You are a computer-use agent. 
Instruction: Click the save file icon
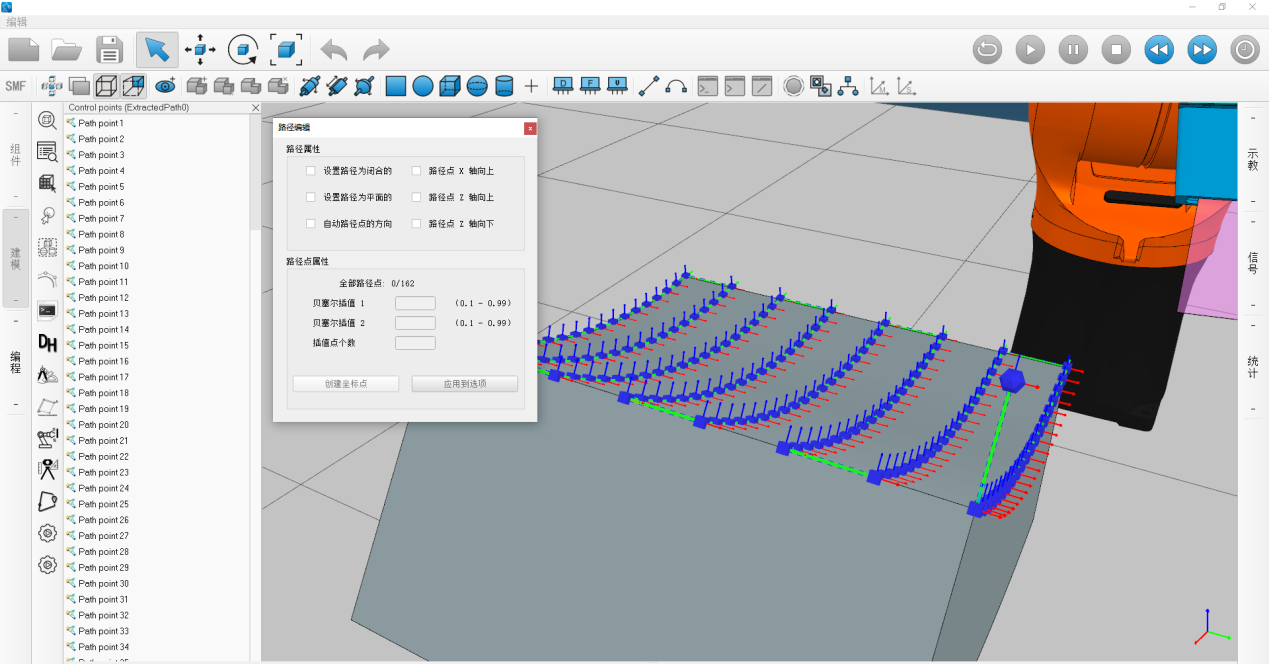(109, 49)
